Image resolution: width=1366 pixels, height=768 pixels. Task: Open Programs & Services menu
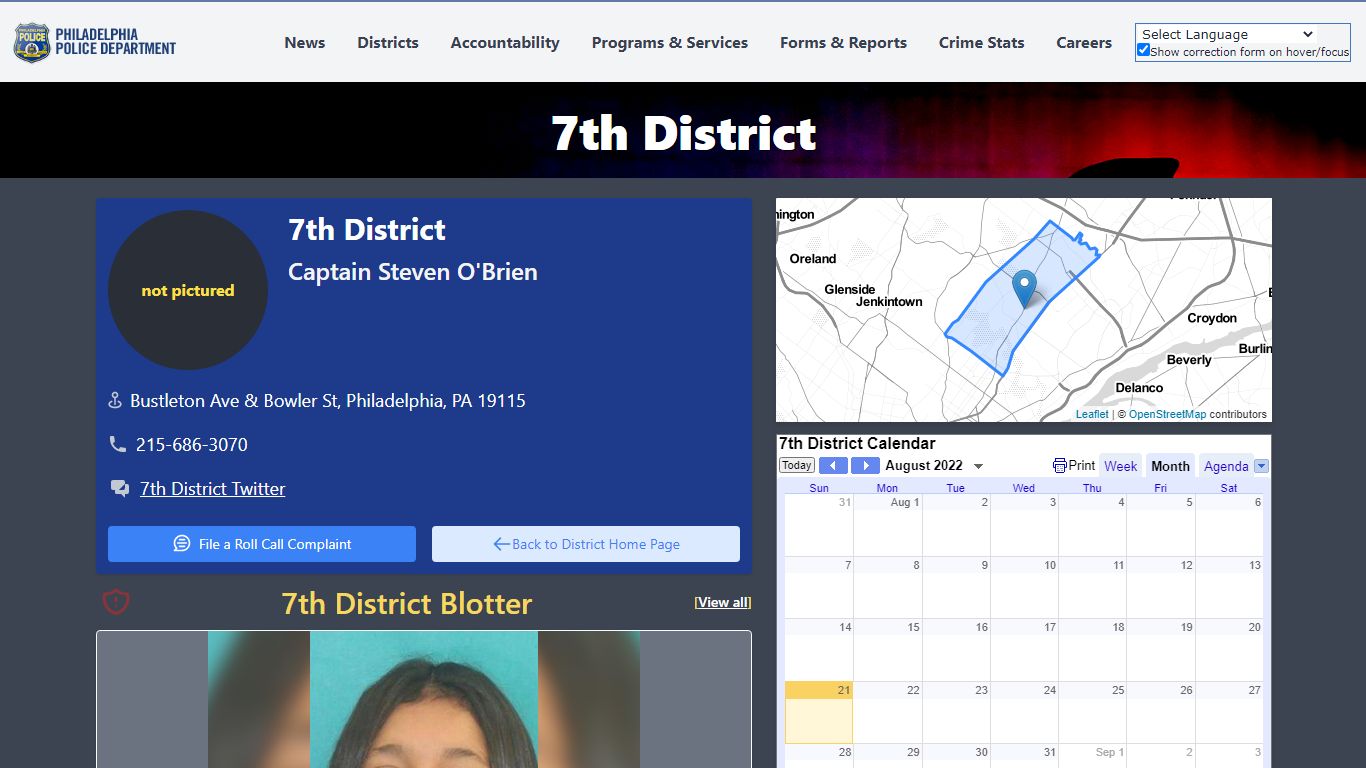click(670, 43)
